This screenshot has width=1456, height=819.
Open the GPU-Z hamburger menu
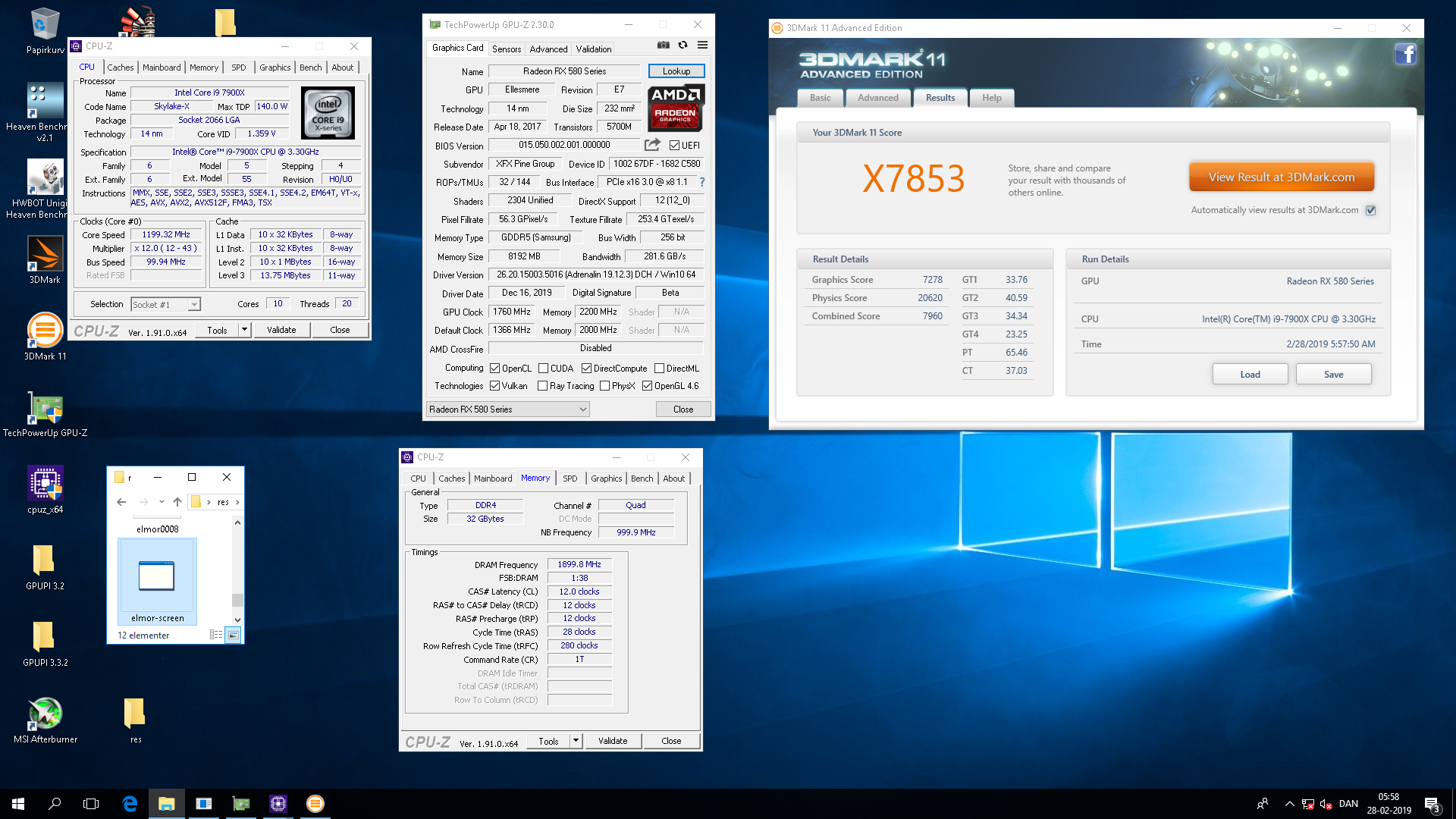click(702, 45)
